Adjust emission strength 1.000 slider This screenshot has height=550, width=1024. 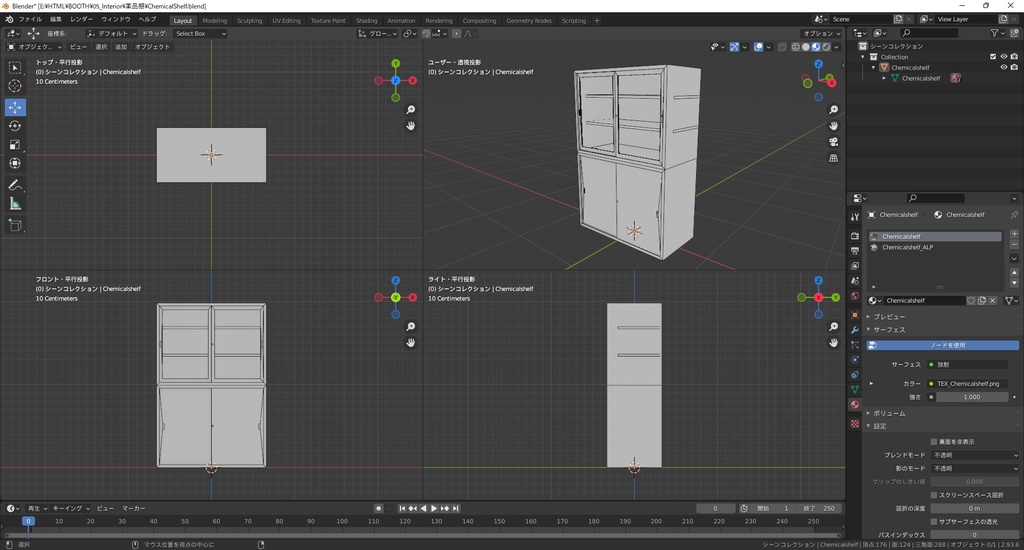(x=972, y=396)
